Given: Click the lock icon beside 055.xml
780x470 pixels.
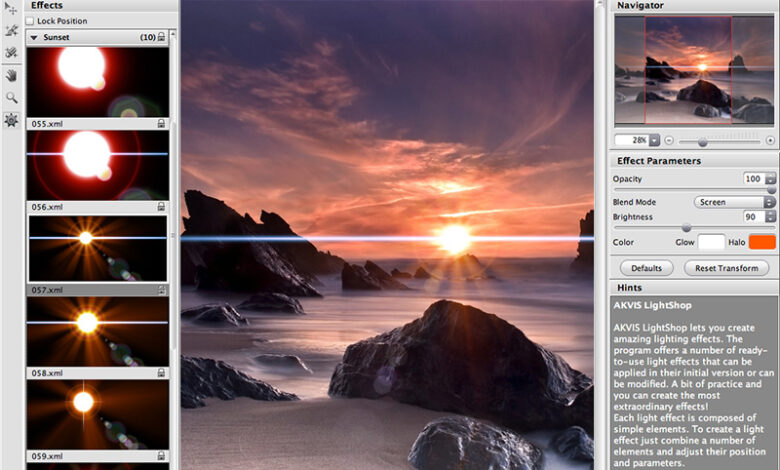Looking at the screenshot, I should (x=161, y=123).
